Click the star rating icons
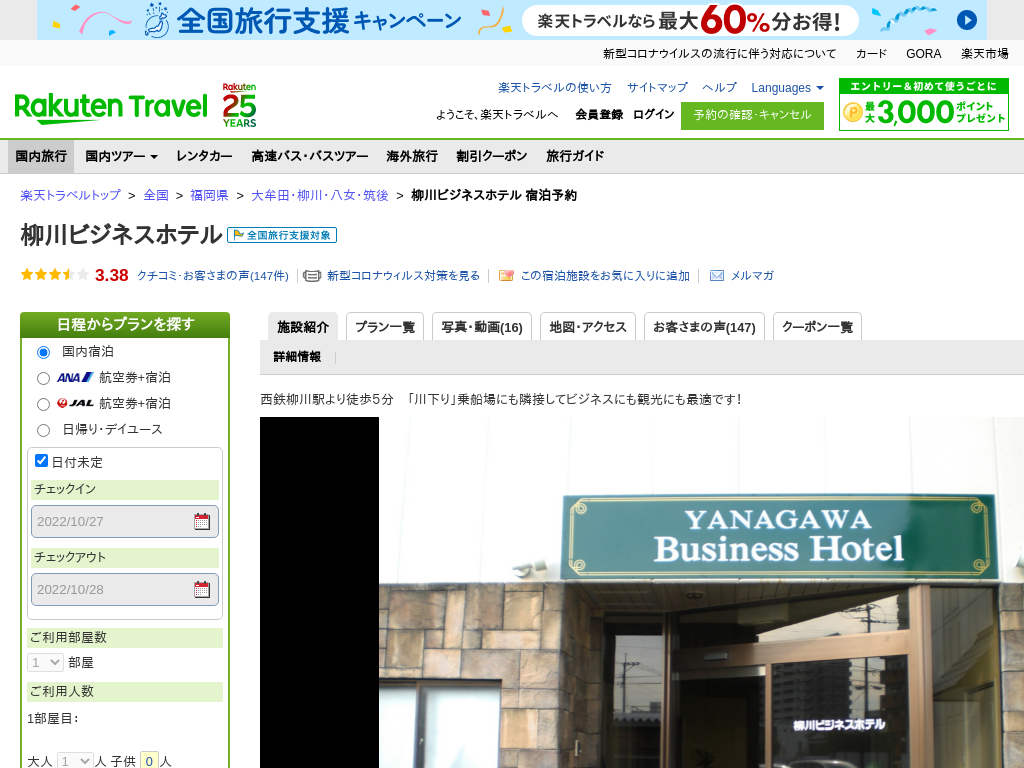The width and height of the screenshot is (1024, 768). pos(55,275)
